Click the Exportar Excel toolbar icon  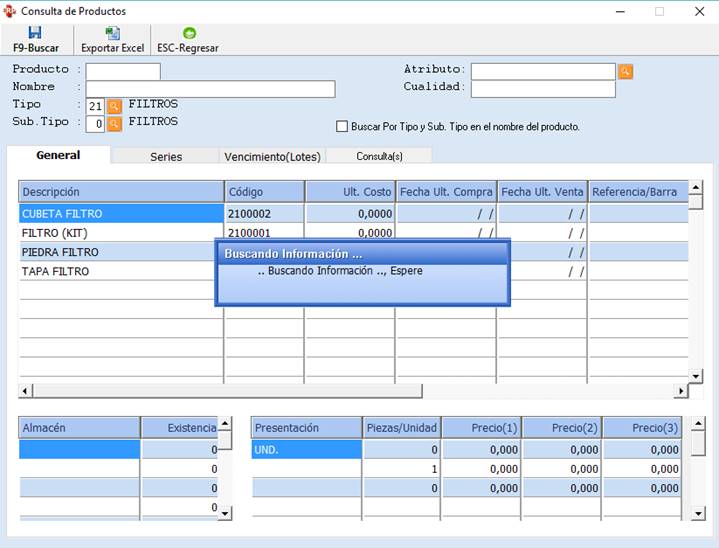pyautogui.click(x=112, y=33)
